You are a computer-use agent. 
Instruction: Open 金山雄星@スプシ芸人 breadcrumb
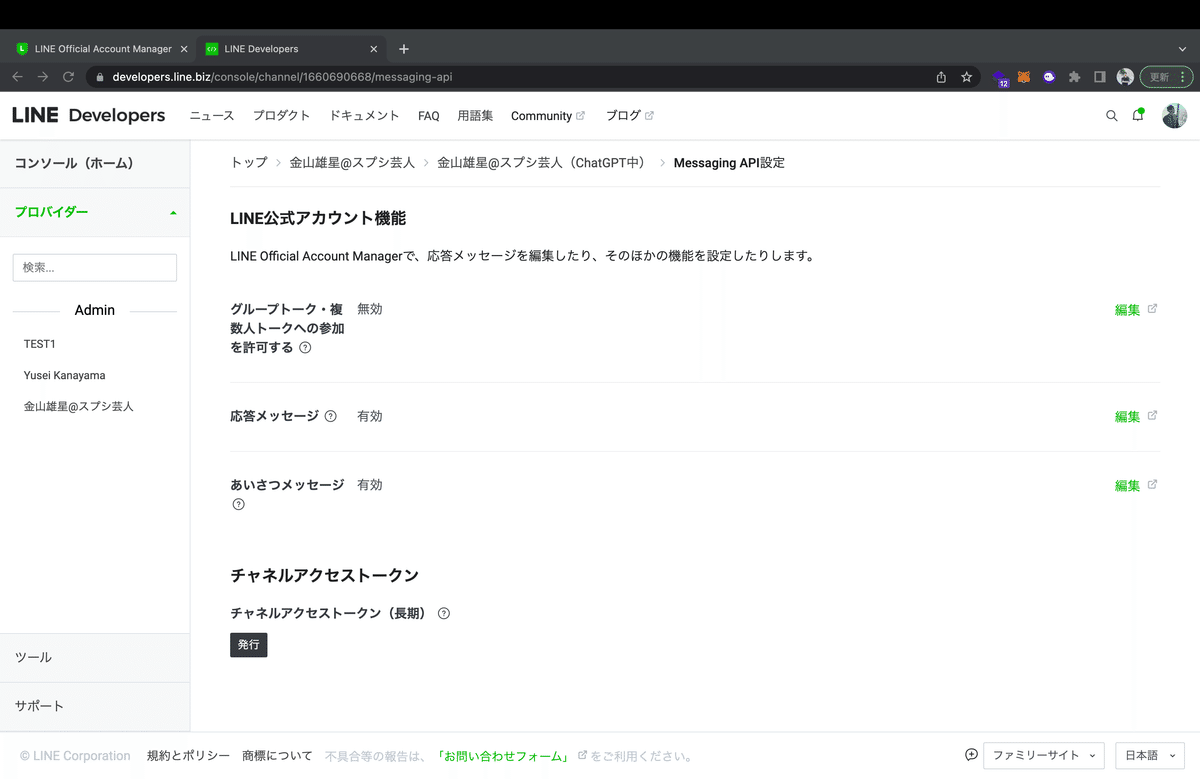(x=352, y=162)
